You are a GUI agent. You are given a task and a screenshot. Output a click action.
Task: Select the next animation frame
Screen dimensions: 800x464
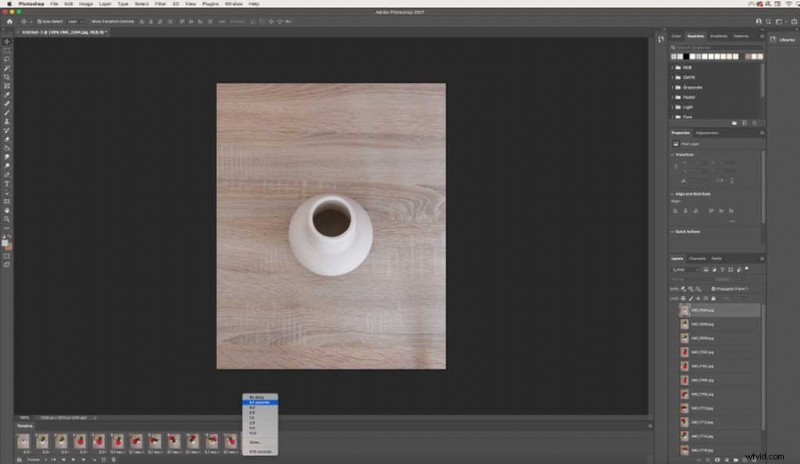(83, 459)
